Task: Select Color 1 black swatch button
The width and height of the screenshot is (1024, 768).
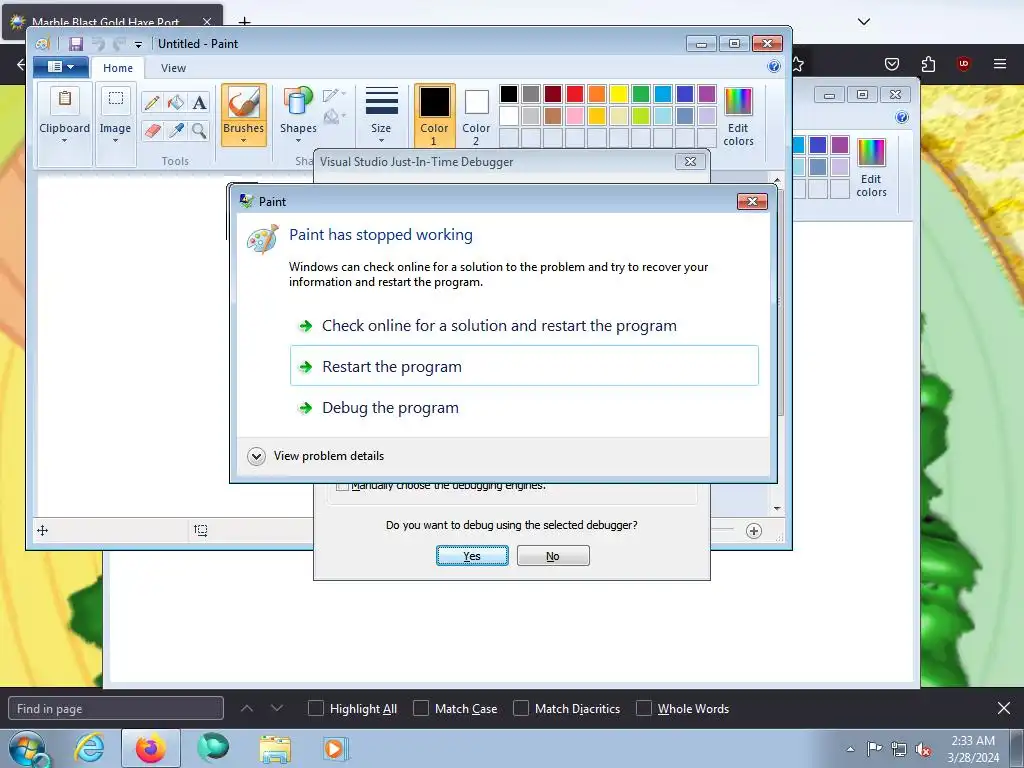Action: click(434, 116)
